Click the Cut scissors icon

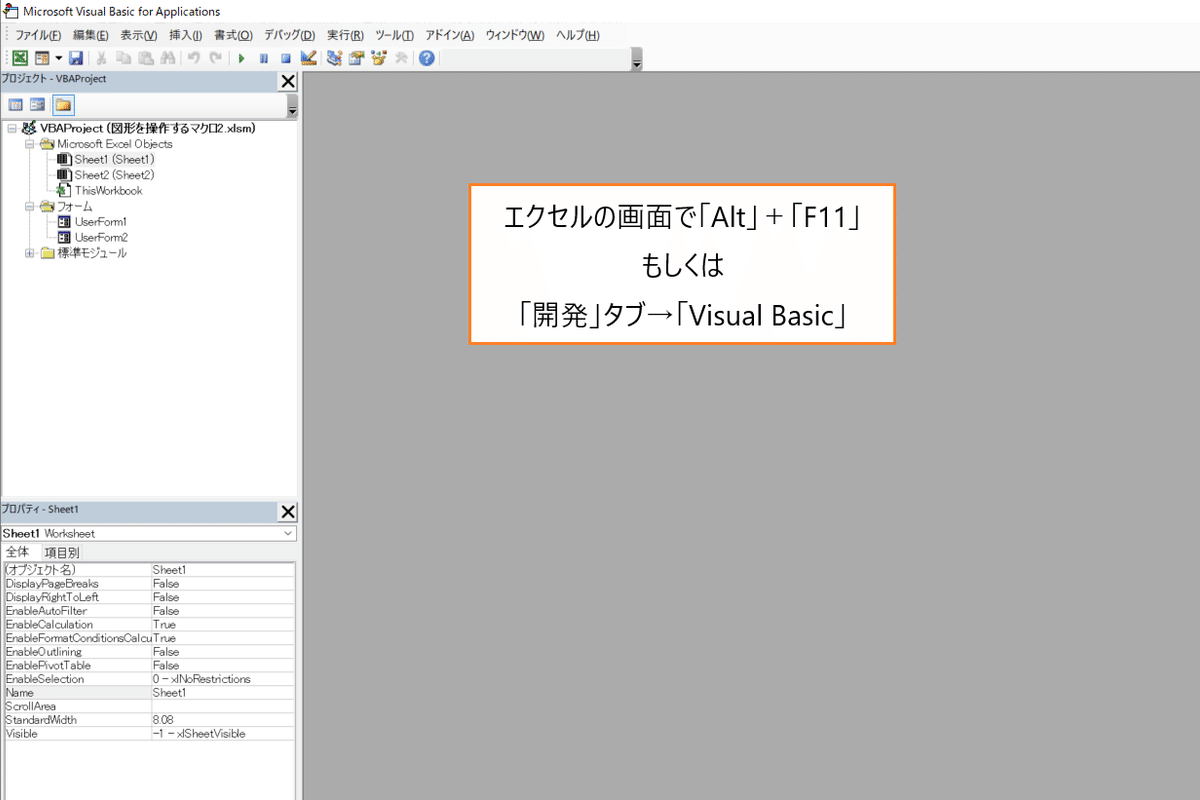pos(102,58)
